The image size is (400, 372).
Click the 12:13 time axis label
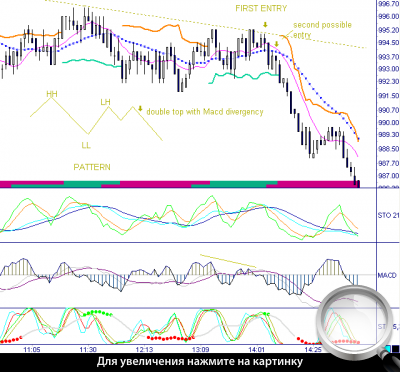[x=145, y=350]
